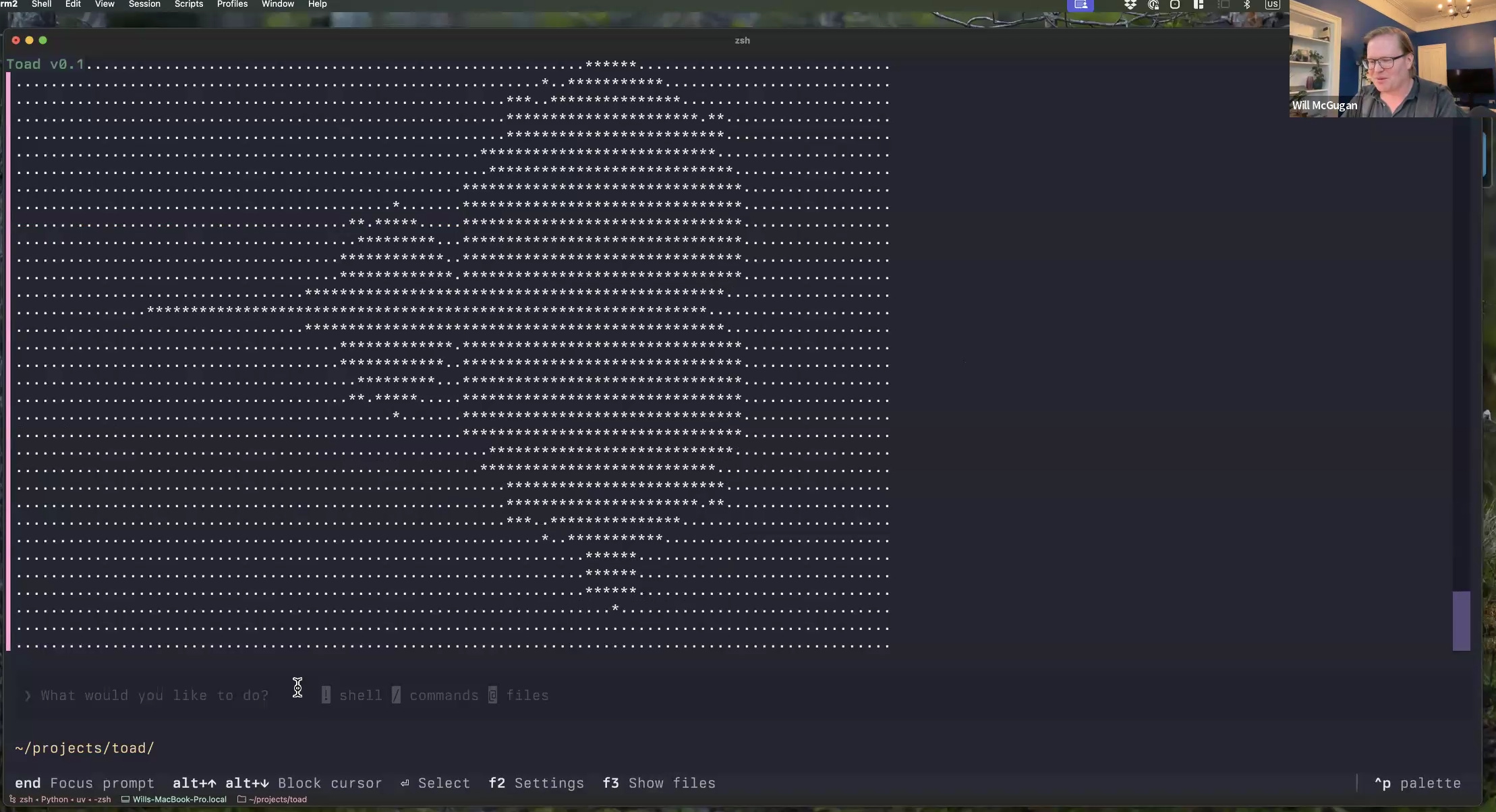Click the Wills-MacBook-Pro.local host status icon
The height and width of the screenshot is (812, 1496).
pos(125,799)
